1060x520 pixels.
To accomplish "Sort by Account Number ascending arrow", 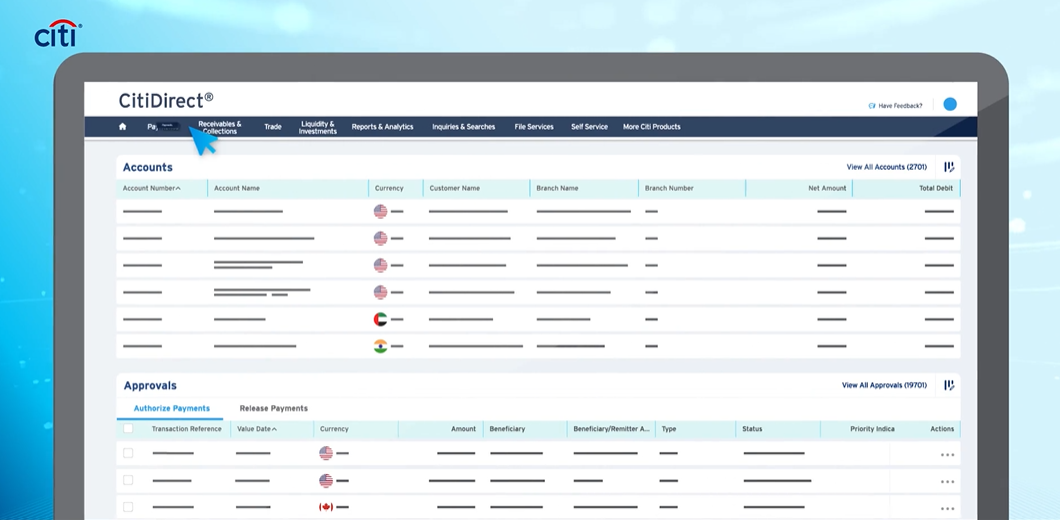I will pyautogui.click(x=178, y=189).
